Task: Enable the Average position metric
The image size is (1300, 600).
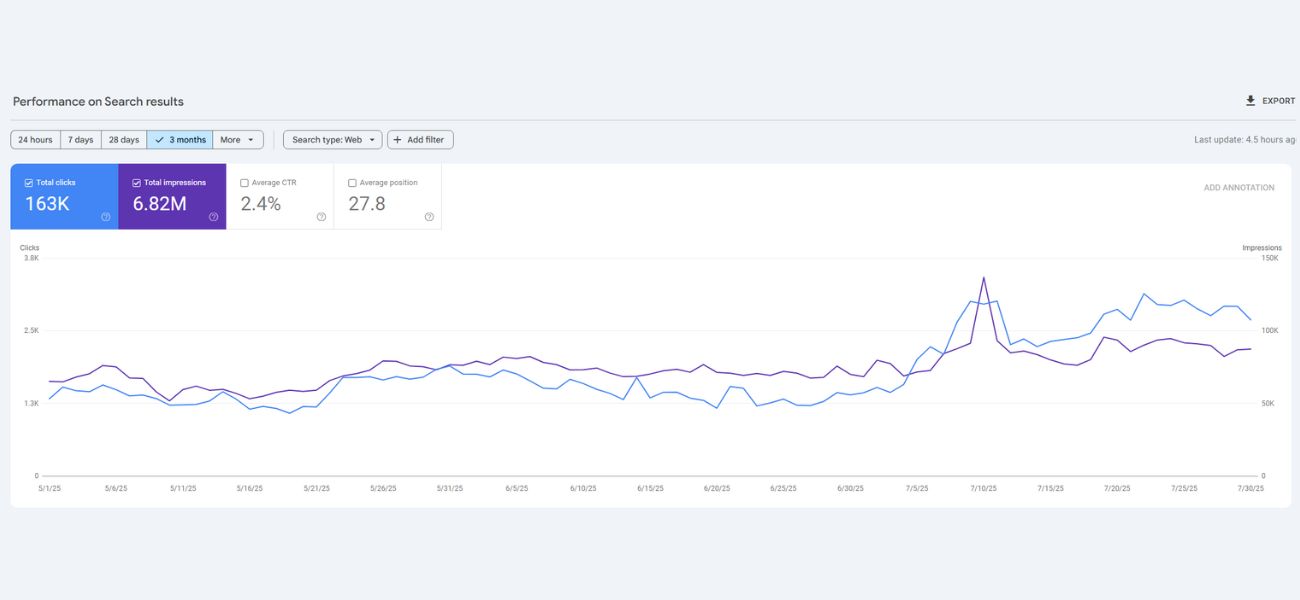Action: (x=351, y=182)
